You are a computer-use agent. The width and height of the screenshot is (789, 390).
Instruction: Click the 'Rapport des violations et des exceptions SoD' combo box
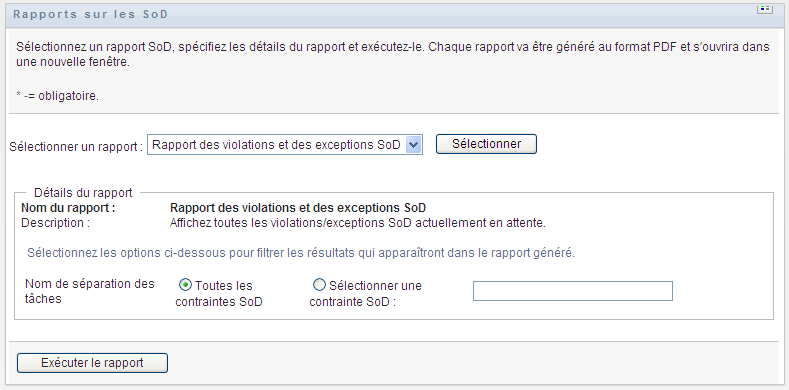tap(285, 145)
